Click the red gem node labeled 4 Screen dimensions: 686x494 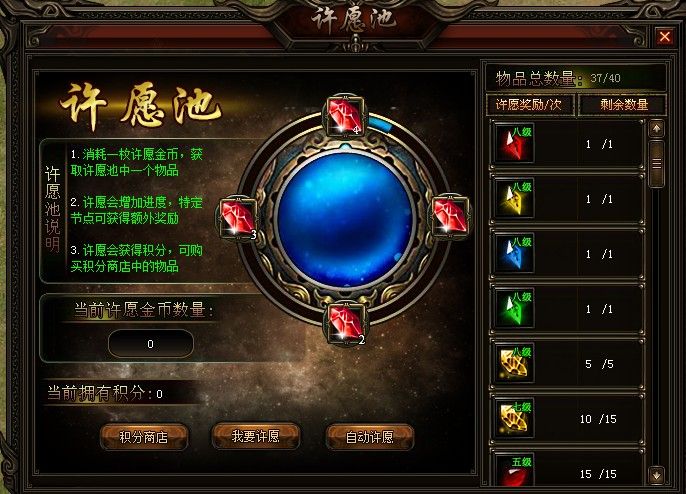click(x=345, y=116)
